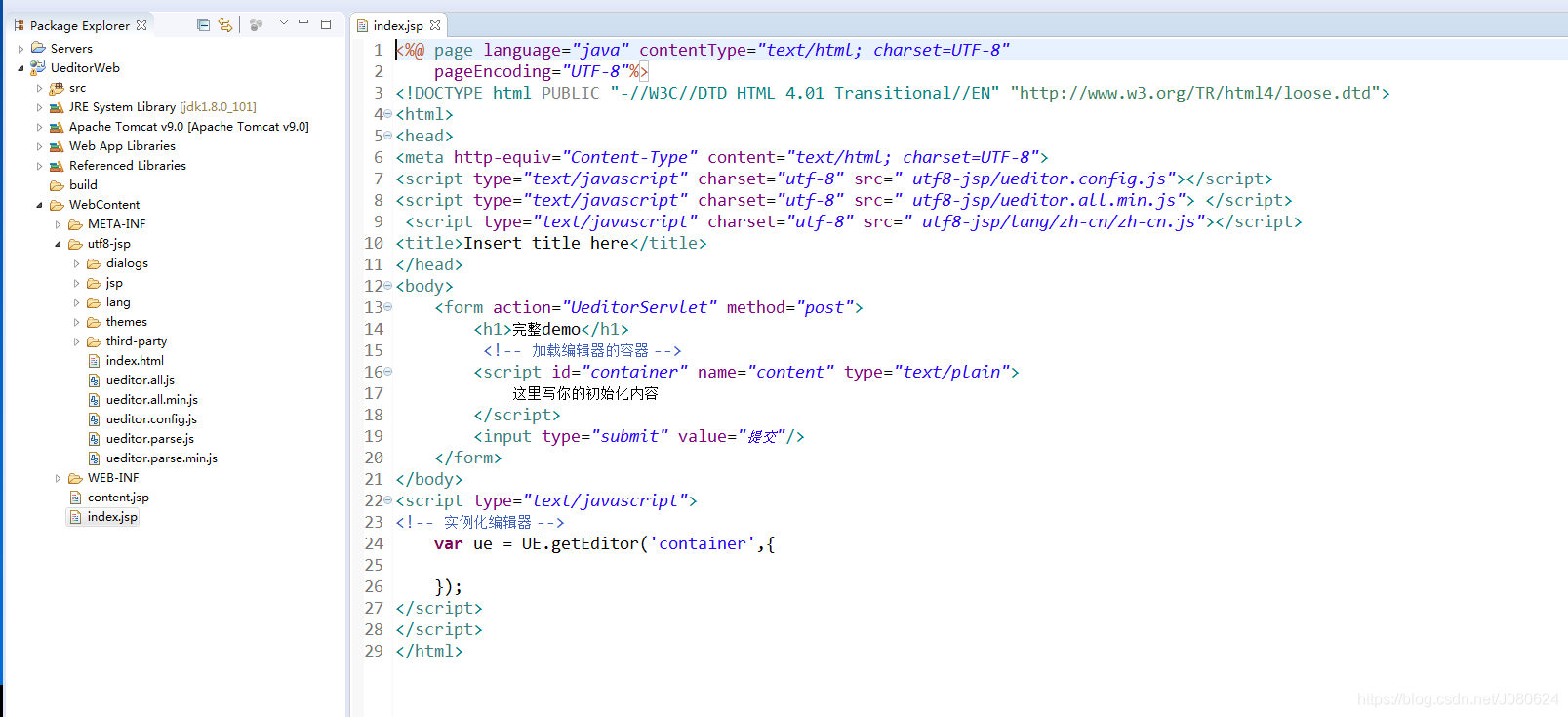Expand the lang folder arrow

76,302
